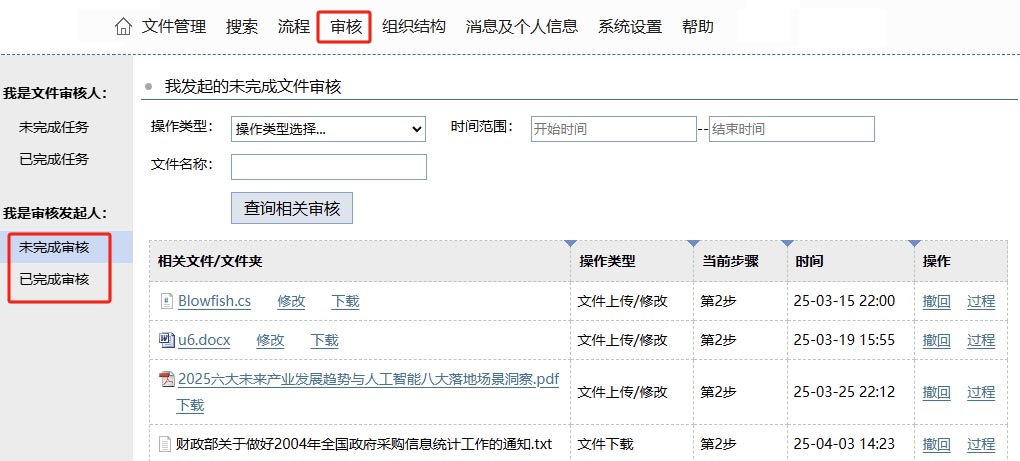Screen dimensions: 1020x461
Task: Open the 搜索 menu
Action: (x=242, y=27)
